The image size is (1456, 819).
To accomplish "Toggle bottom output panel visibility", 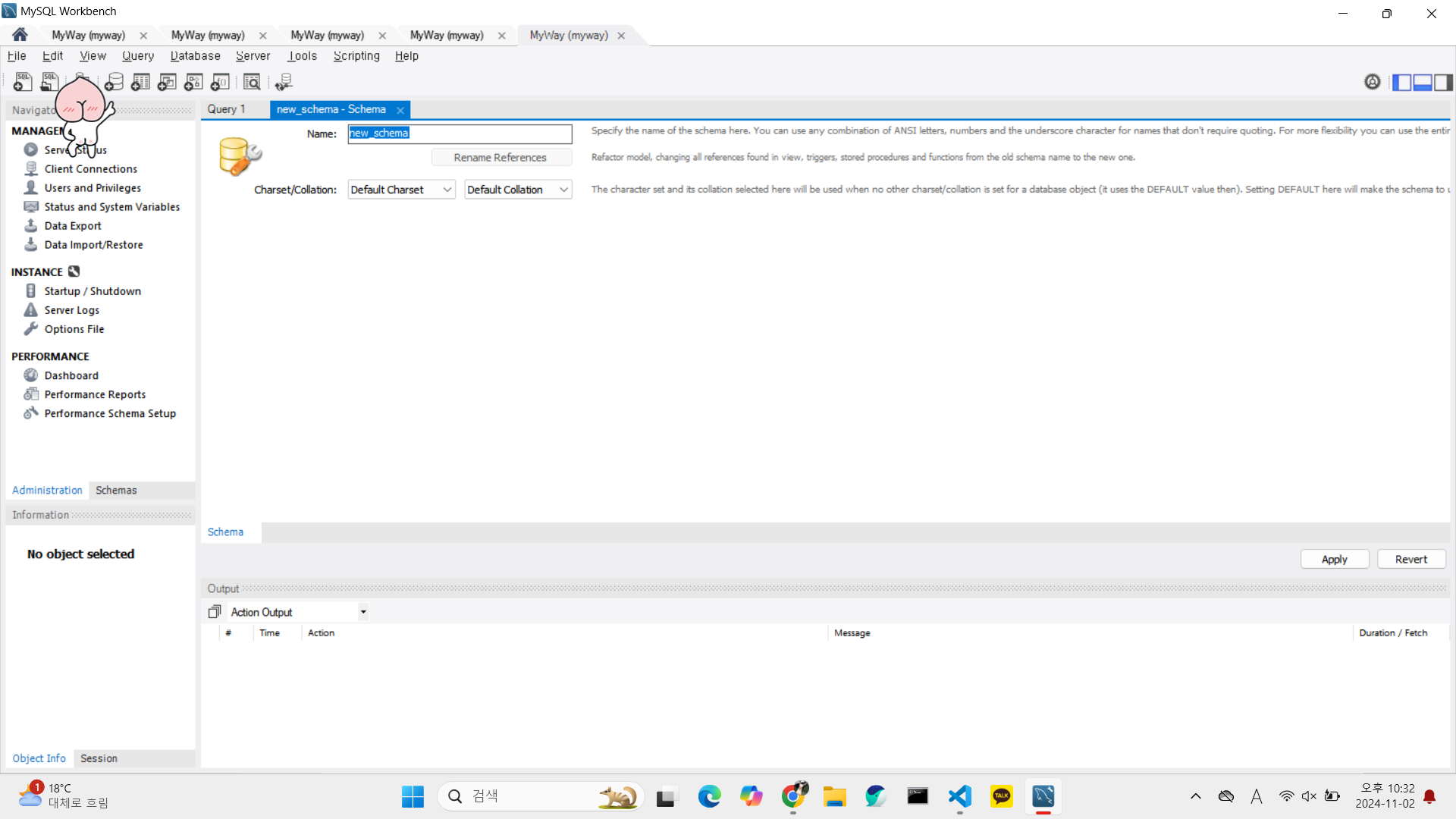I will tap(1423, 82).
